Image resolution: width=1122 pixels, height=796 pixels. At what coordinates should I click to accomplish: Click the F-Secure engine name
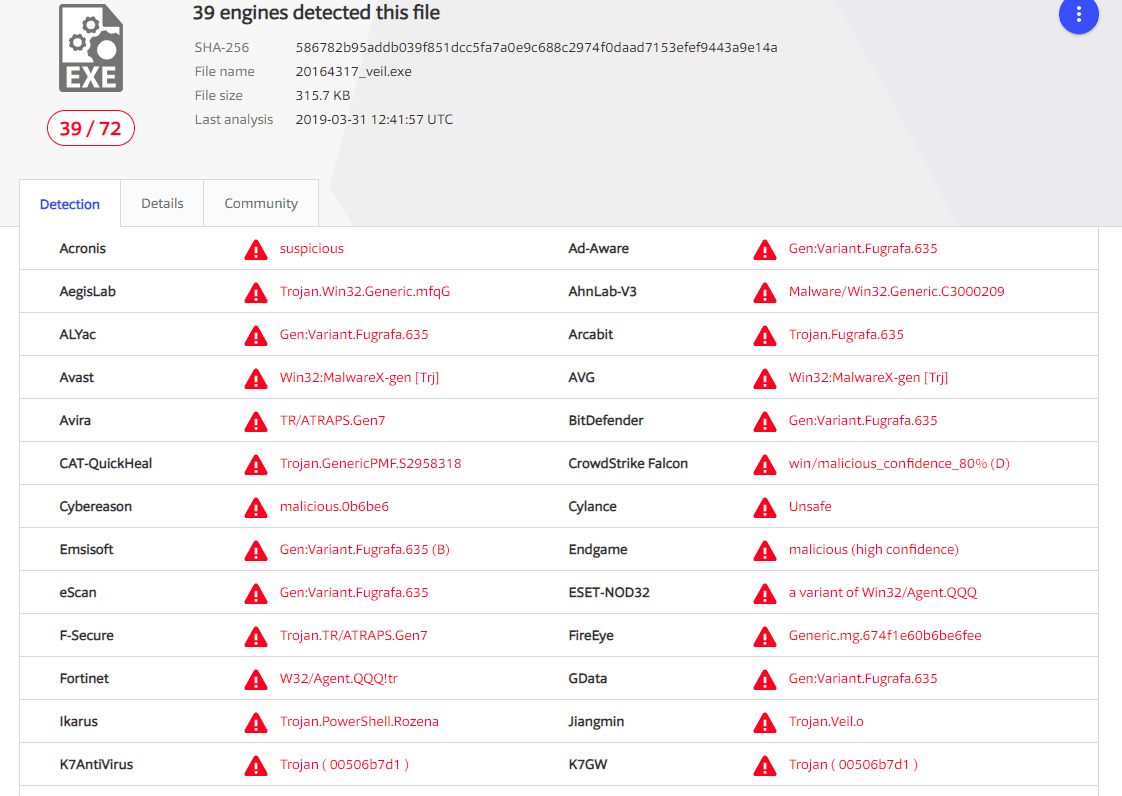click(87, 635)
